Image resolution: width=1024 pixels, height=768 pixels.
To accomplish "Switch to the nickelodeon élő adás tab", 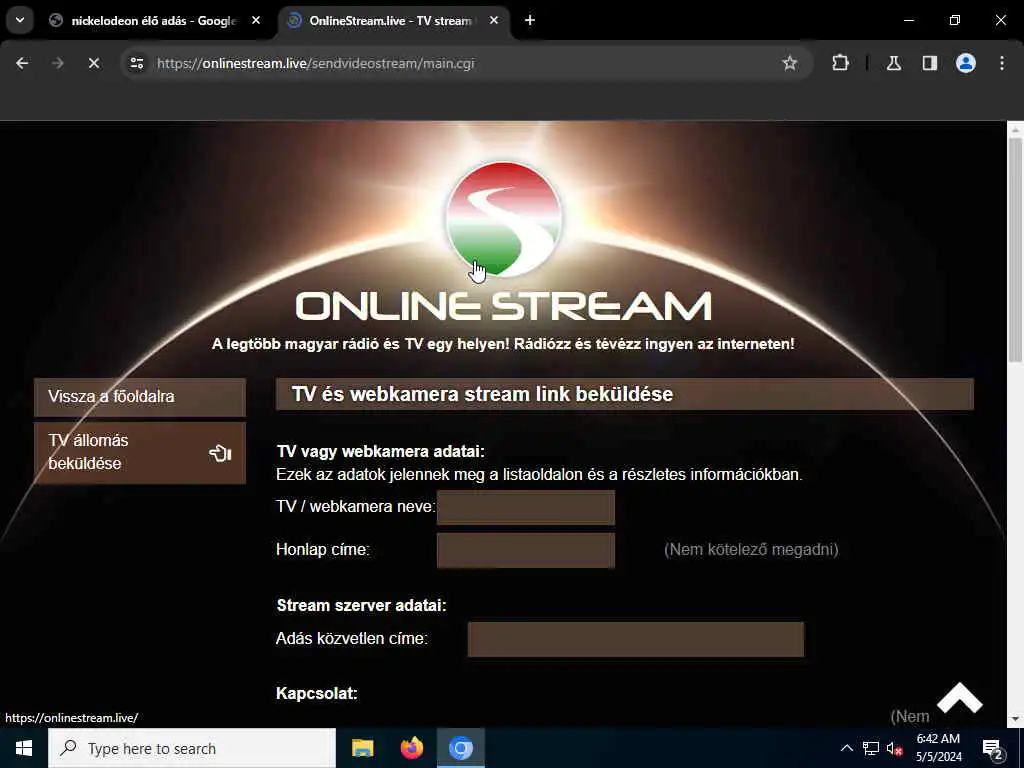I will click(x=155, y=20).
